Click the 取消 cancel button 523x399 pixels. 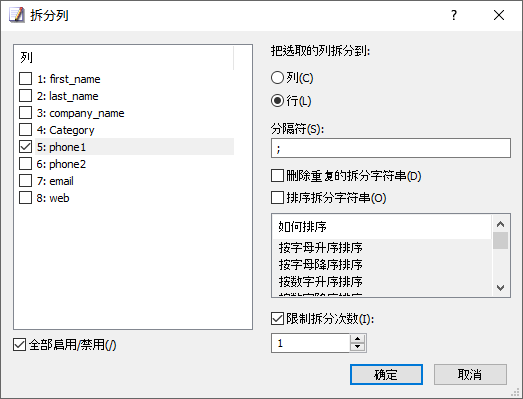[x=470, y=375]
